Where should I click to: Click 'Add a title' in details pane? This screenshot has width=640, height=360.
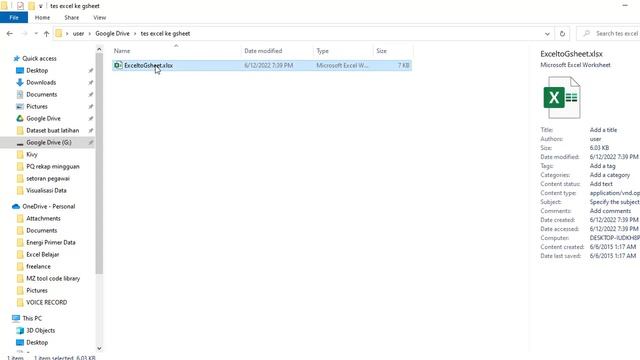[603, 130]
